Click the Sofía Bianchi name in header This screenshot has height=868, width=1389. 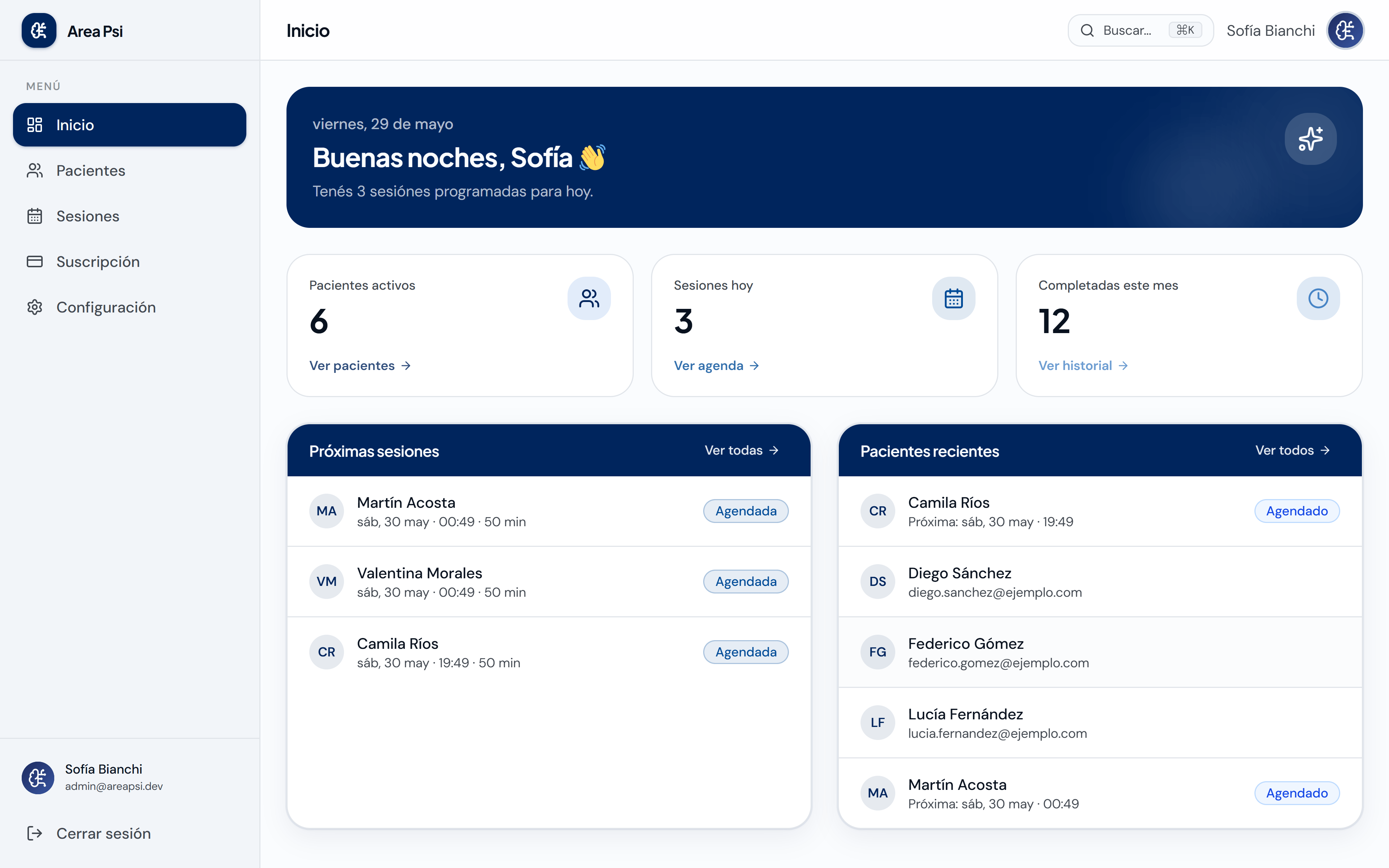[x=1270, y=30]
